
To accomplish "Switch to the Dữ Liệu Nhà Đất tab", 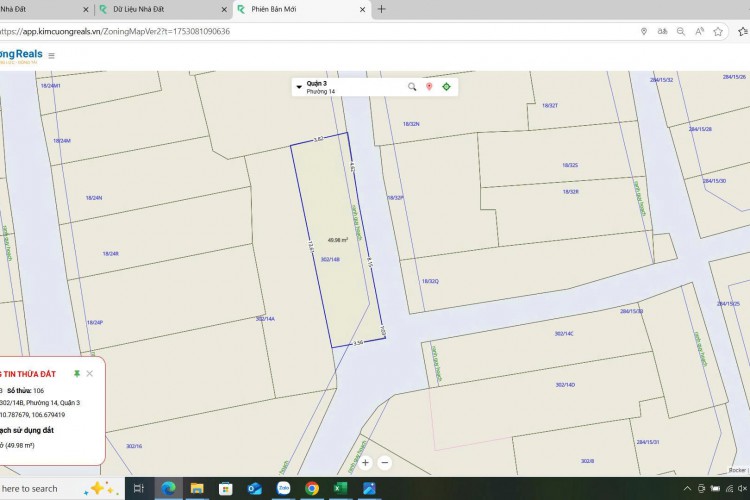I will (160, 9).
